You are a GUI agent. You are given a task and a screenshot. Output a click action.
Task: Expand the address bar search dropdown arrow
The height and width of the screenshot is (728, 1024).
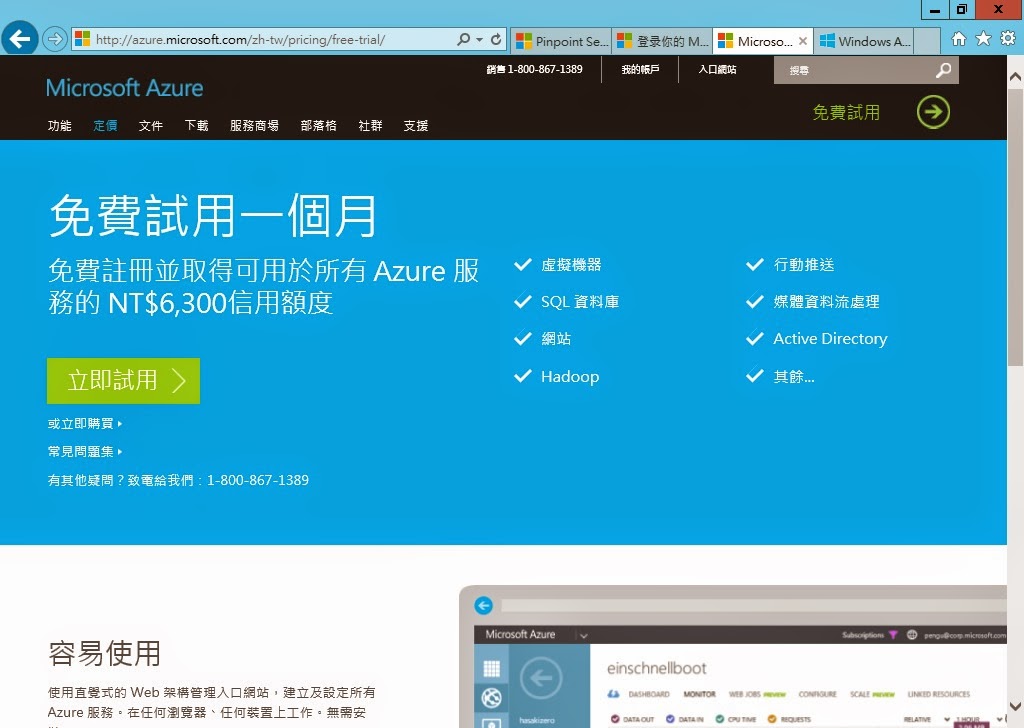(x=479, y=39)
